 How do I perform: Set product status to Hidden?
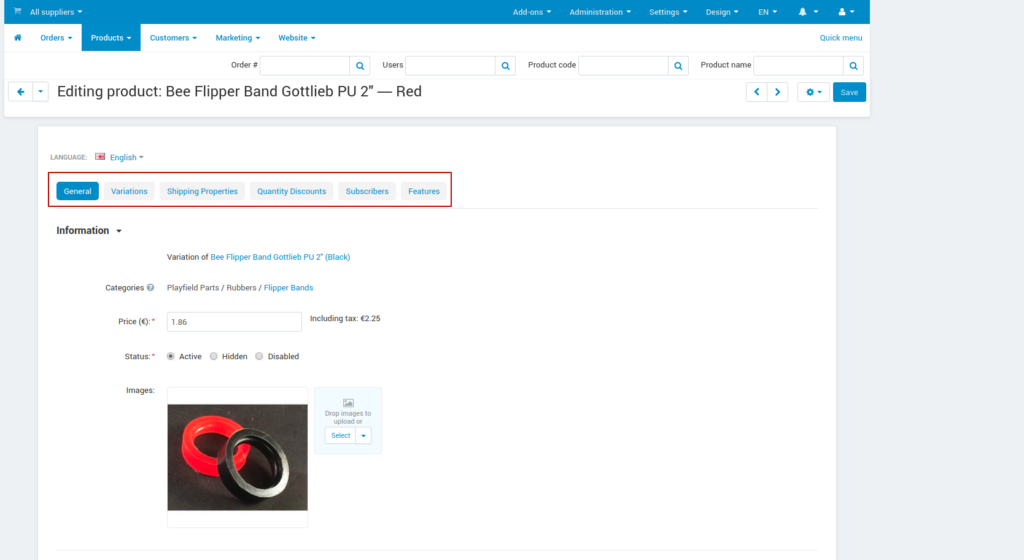click(x=214, y=356)
